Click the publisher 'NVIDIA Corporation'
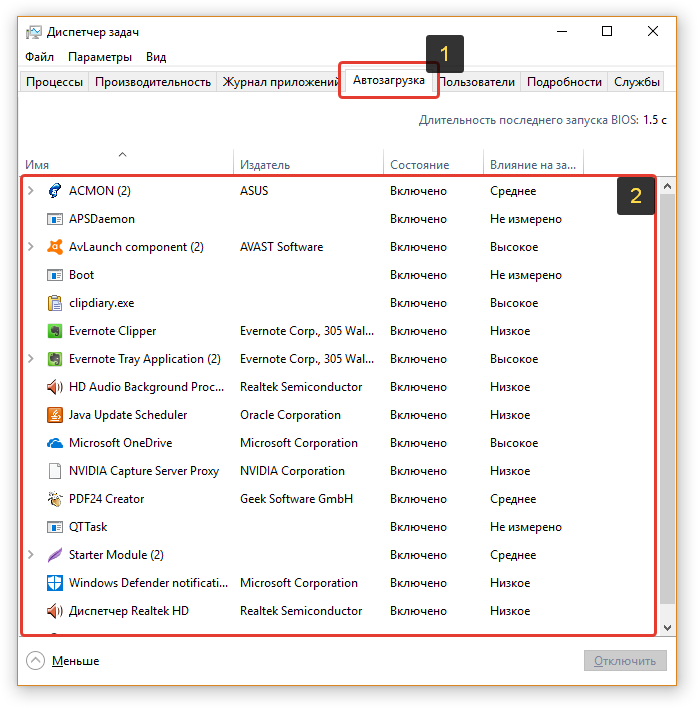 tap(292, 471)
